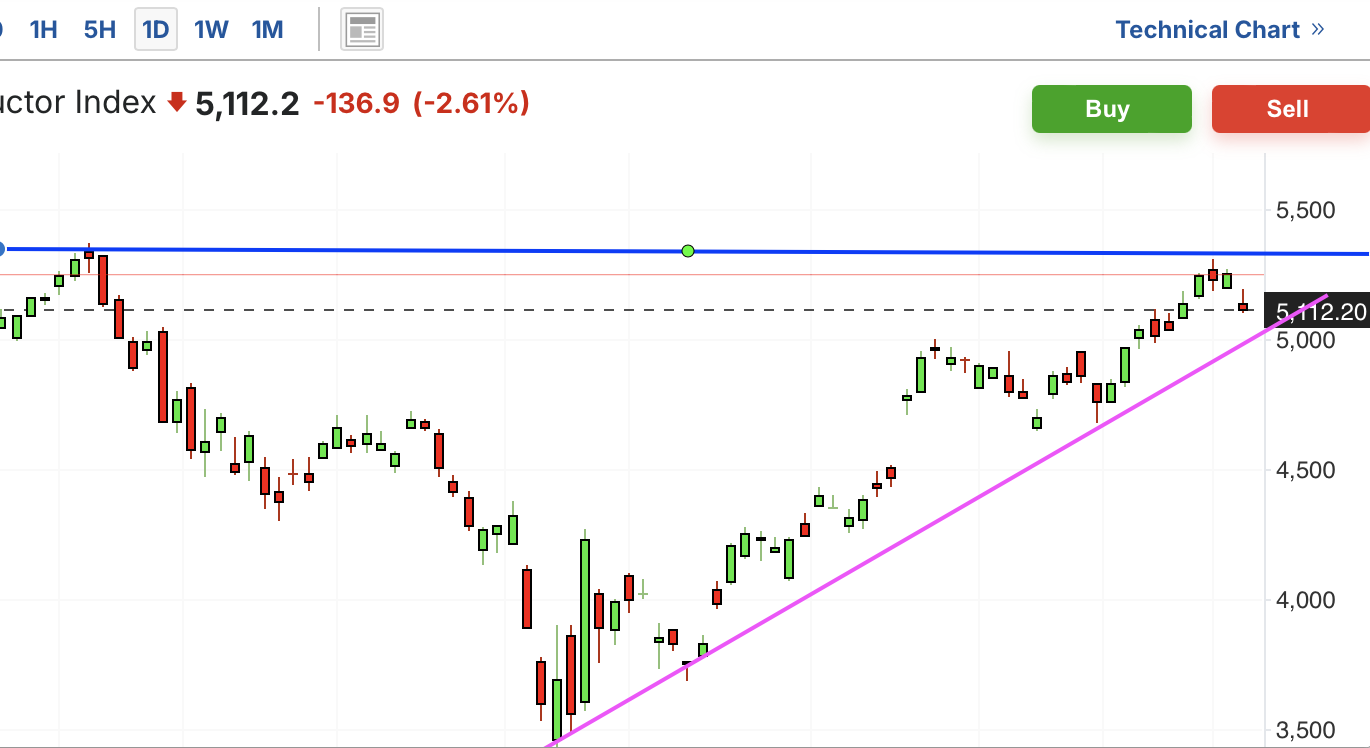This screenshot has width=1370, height=748.
Task: Switch chart to 1W weekly view
Action: pyautogui.click(x=211, y=30)
